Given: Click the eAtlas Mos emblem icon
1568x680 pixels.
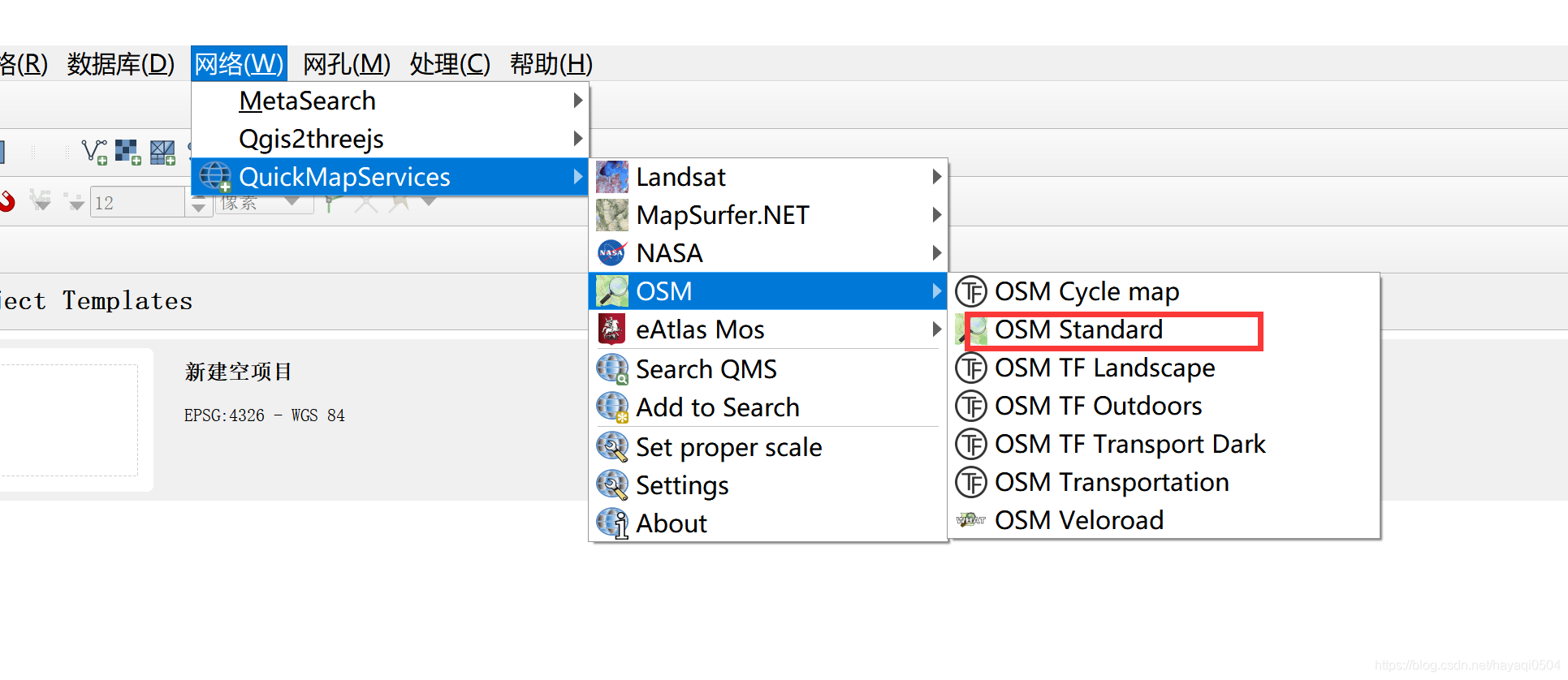Looking at the screenshot, I should pyautogui.click(x=611, y=329).
